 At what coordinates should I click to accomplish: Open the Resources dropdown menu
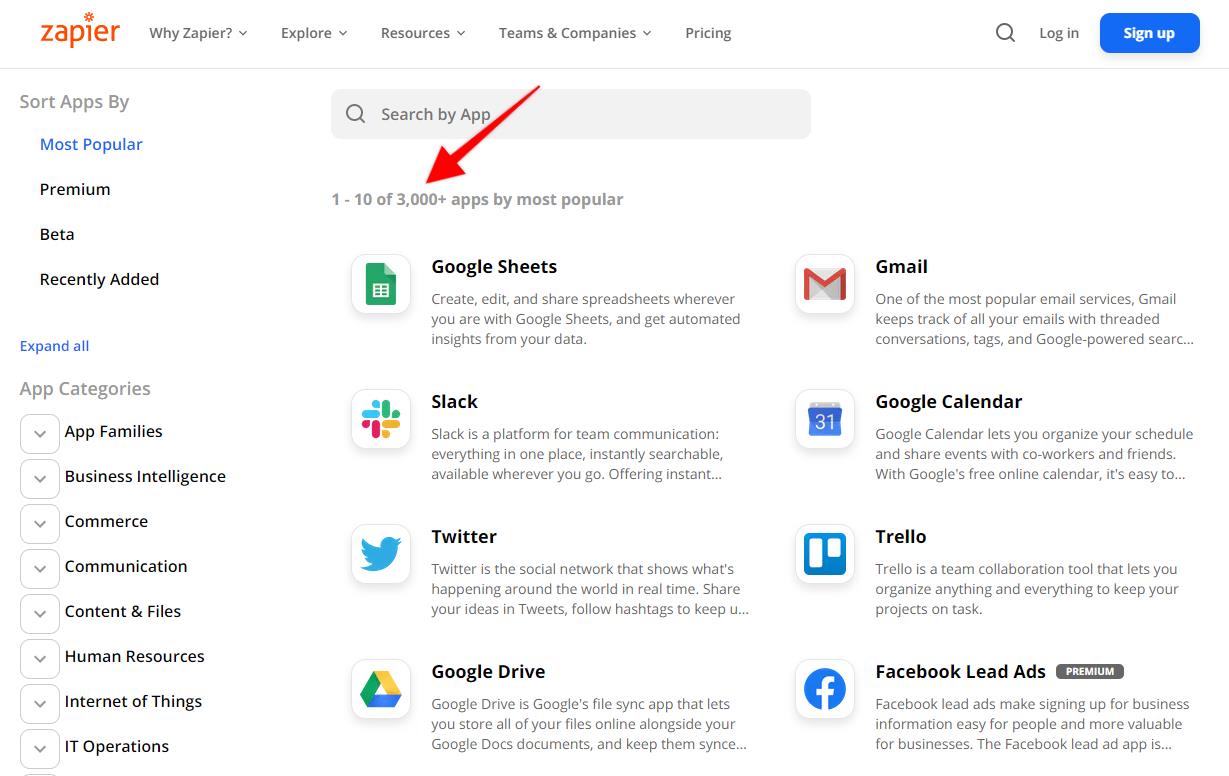click(x=423, y=33)
